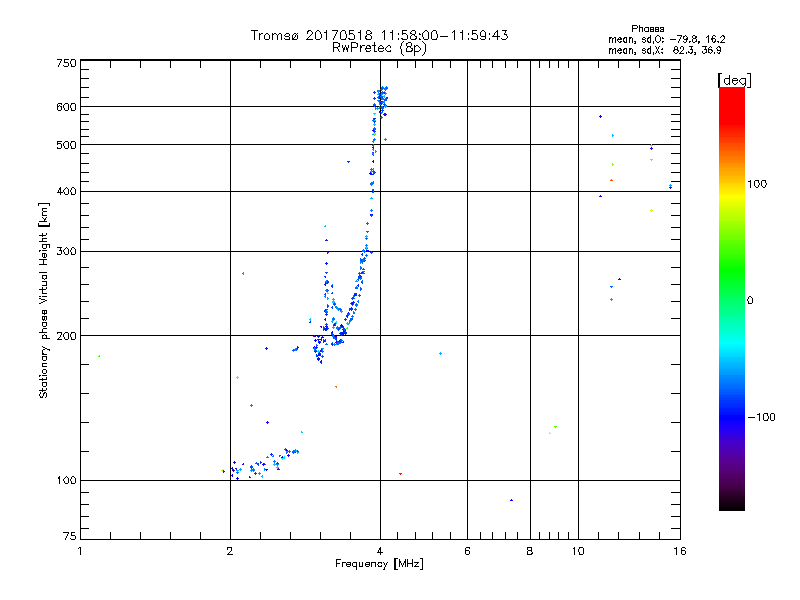Click the colorbar tick label '-100'
This screenshot has width=800, height=600.
pos(761,417)
